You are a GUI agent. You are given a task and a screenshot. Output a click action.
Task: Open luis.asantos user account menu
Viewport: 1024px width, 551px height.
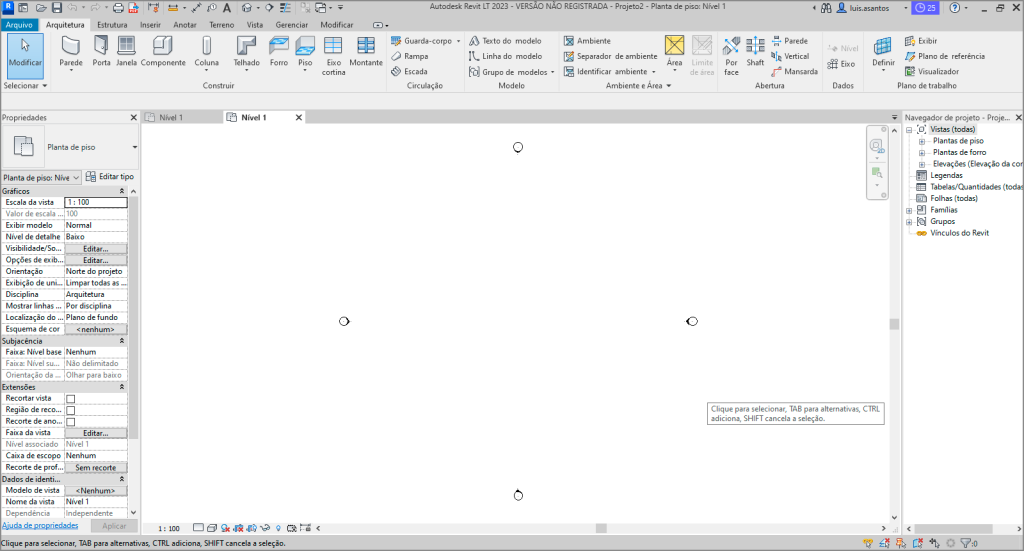(872, 8)
